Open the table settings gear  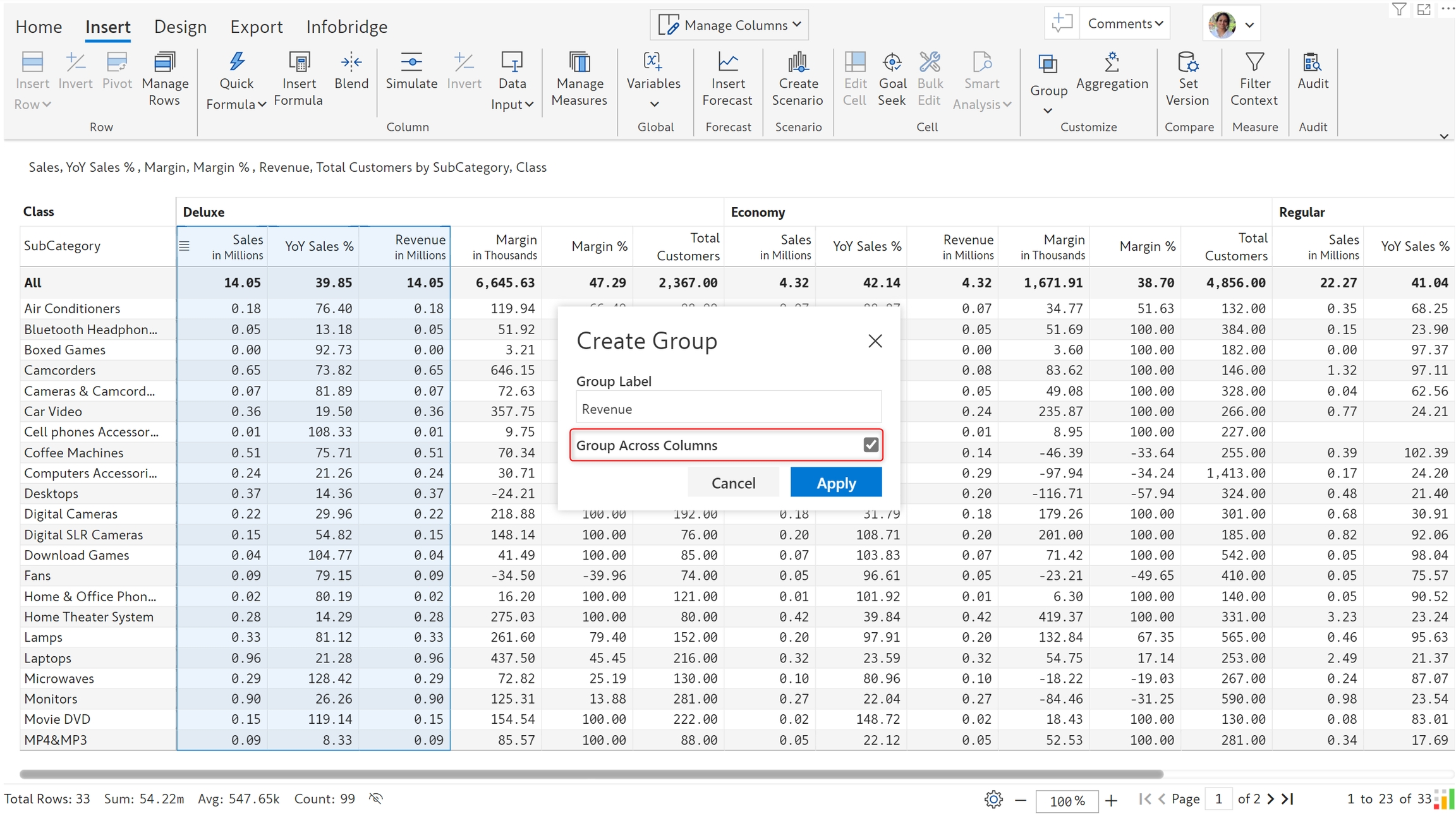coord(993,800)
